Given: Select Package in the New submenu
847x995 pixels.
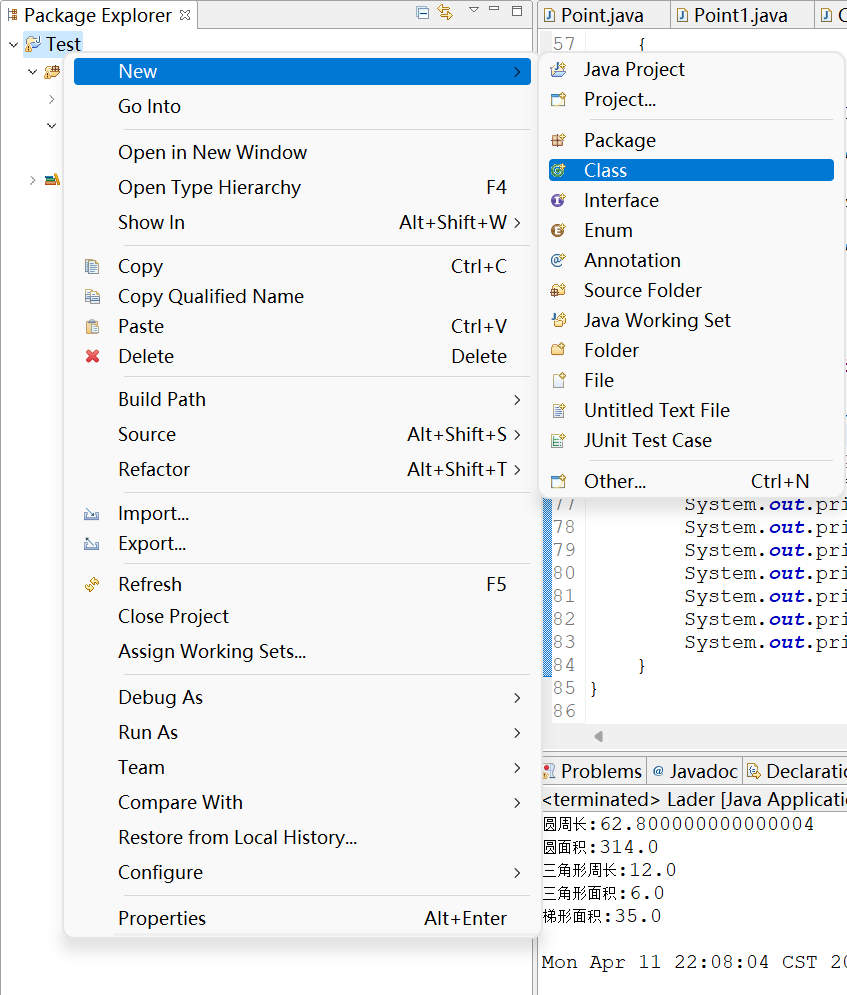Looking at the screenshot, I should [619, 141].
